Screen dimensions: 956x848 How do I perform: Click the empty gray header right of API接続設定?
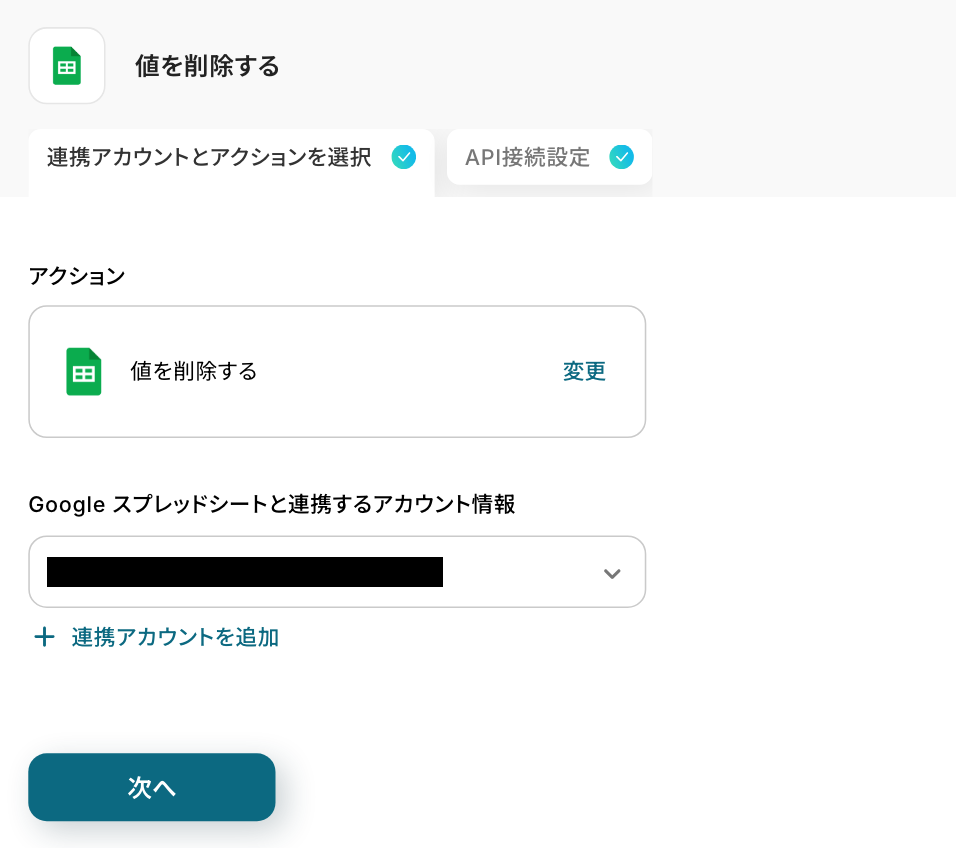pyautogui.click(x=800, y=157)
